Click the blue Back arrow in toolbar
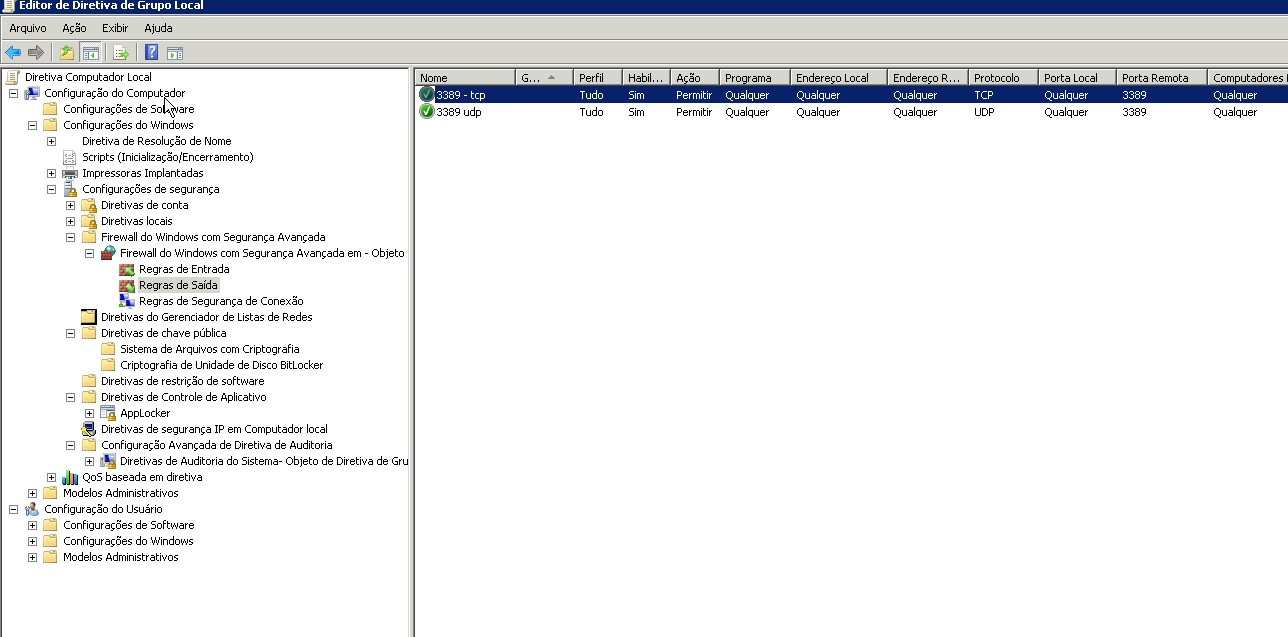1288x637 pixels. coord(13,53)
